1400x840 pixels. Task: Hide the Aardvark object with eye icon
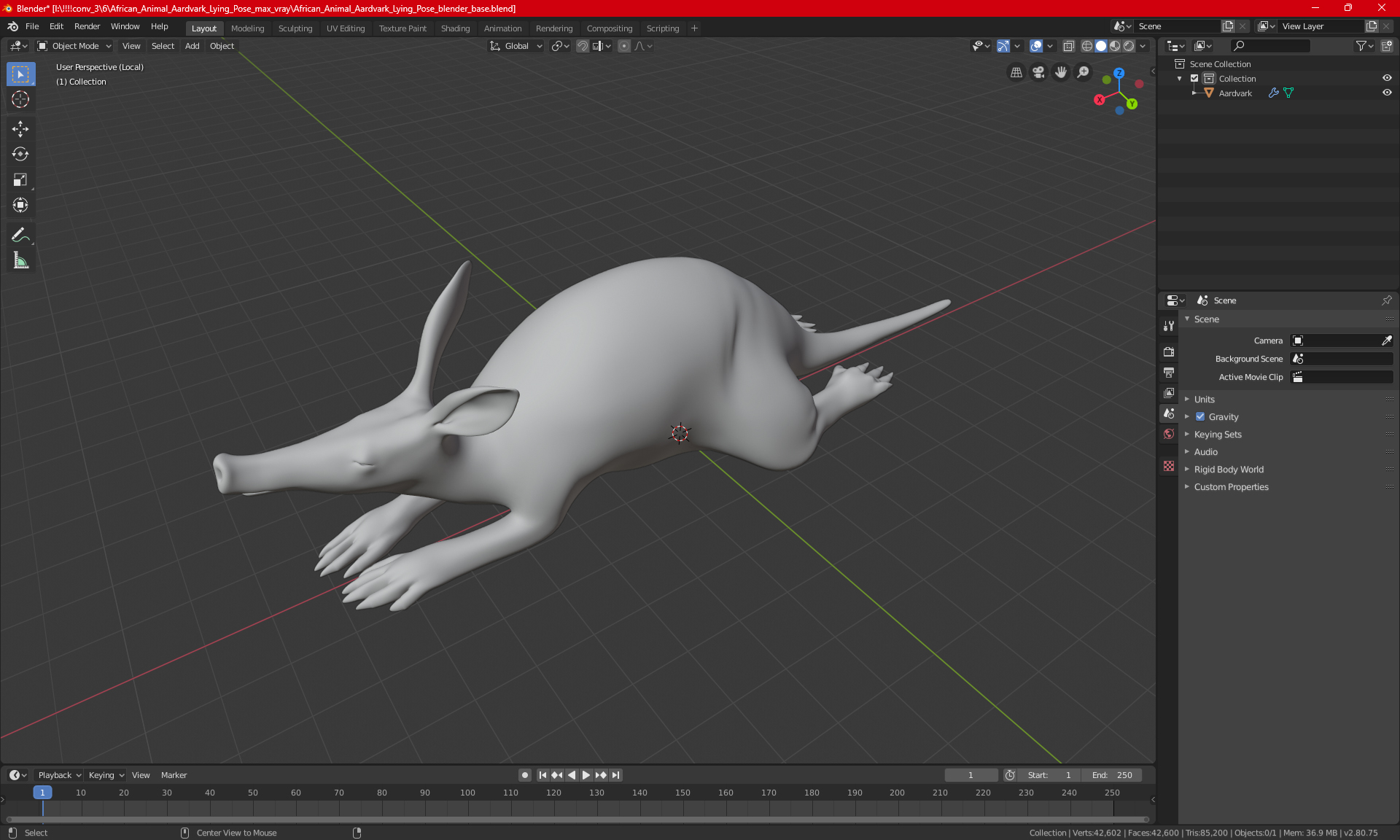(1387, 93)
